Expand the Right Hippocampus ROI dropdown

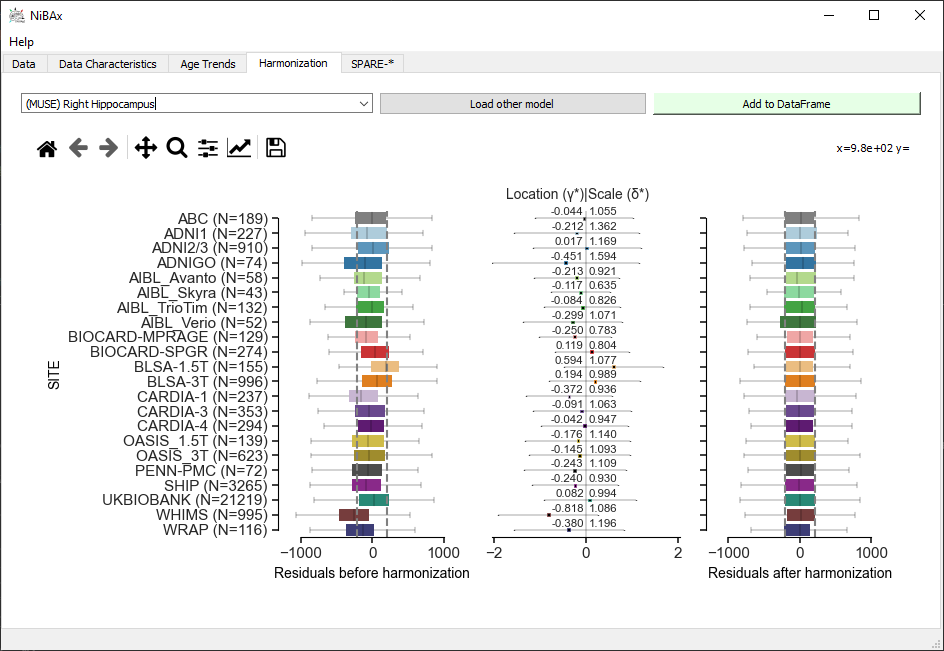point(364,104)
